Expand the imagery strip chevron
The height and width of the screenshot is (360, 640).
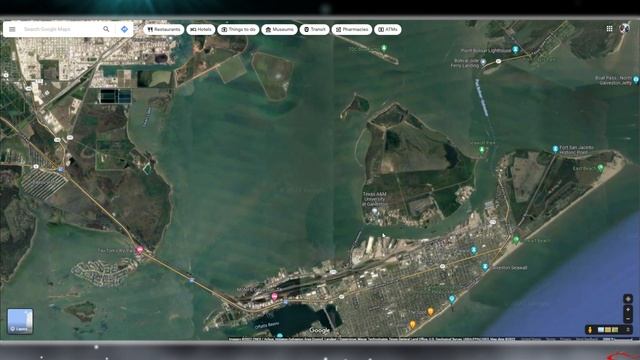[628, 329]
